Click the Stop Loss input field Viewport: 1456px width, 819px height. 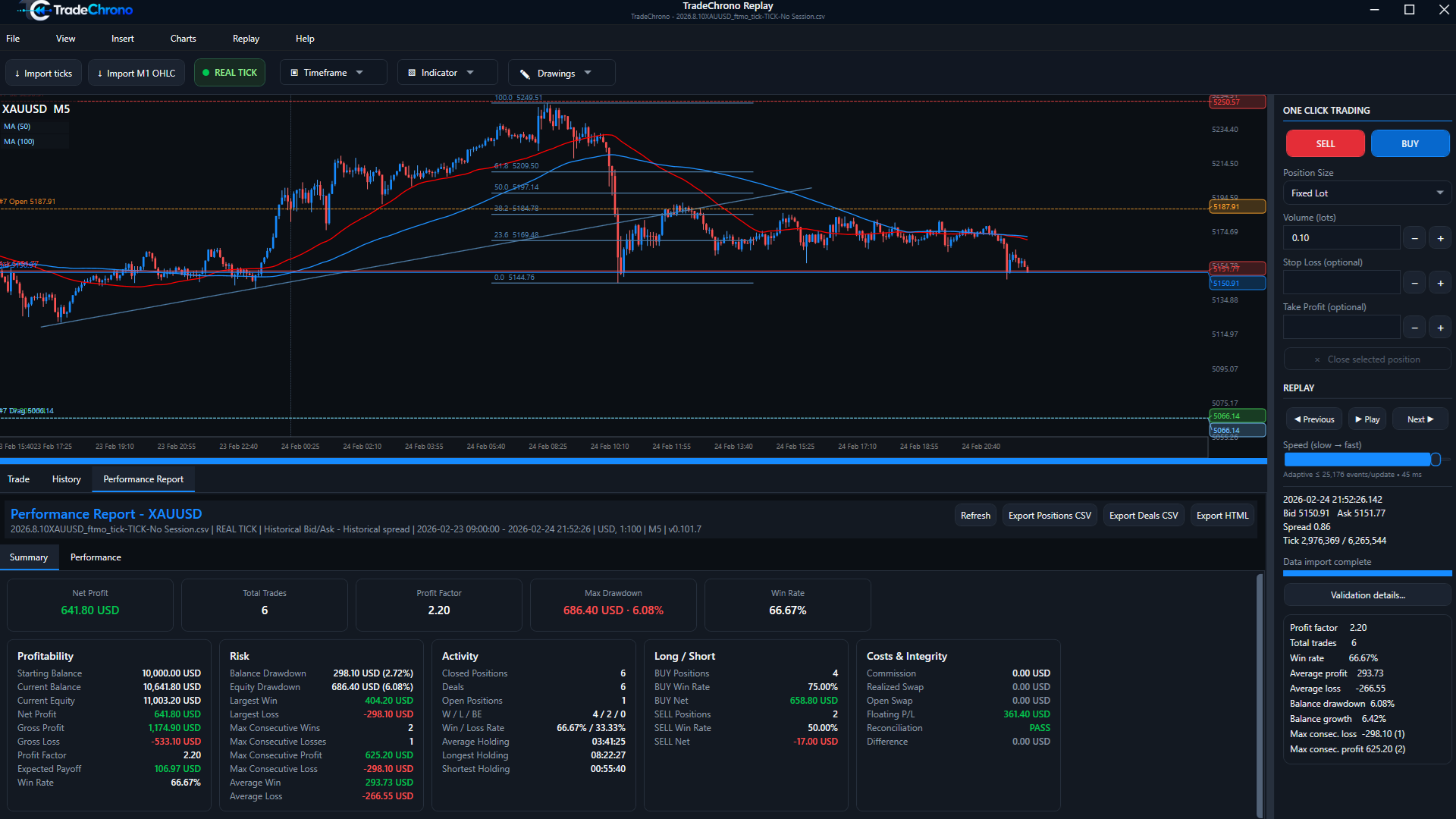[x=1341, y=283]
